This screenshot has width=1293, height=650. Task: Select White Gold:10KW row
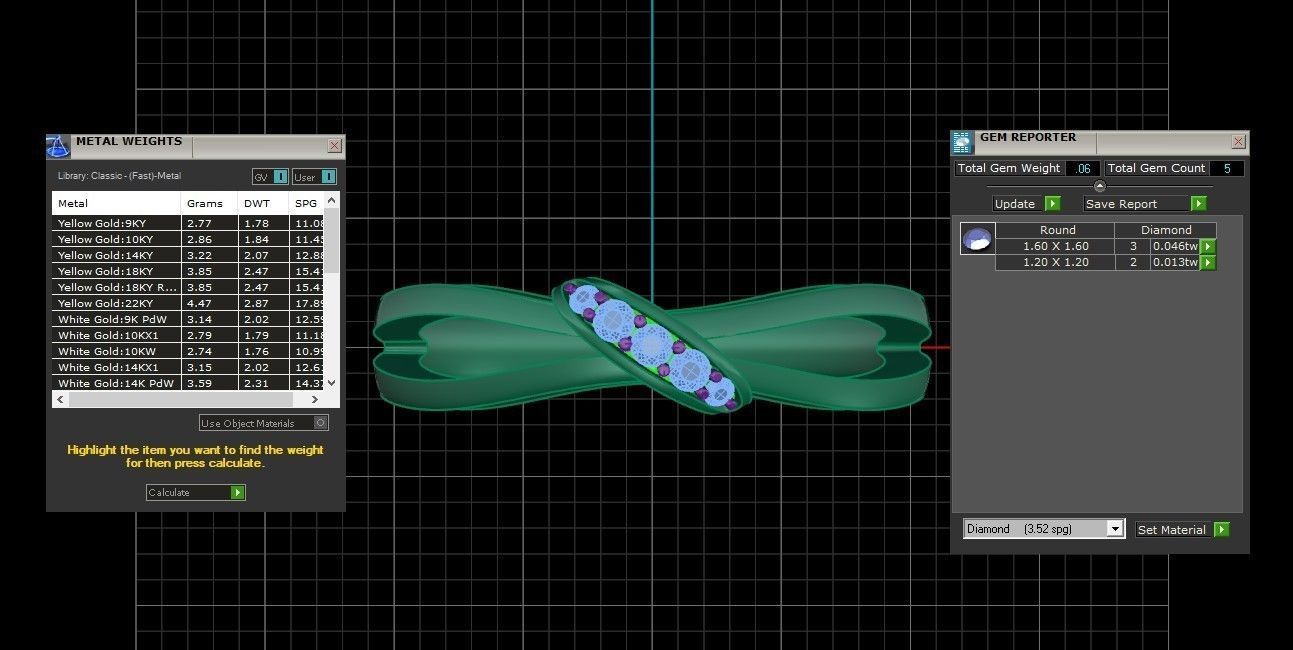(189, 351)
